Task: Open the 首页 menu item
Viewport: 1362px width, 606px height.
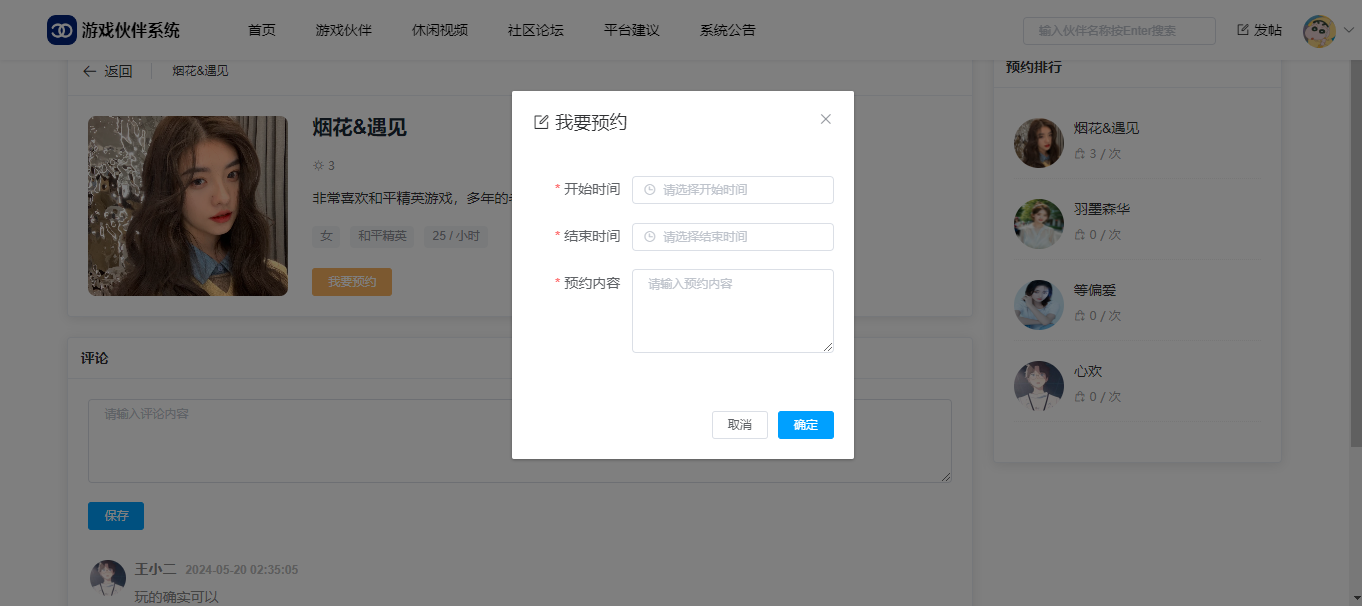Action: pyautogui.click(x=262, y=30)
